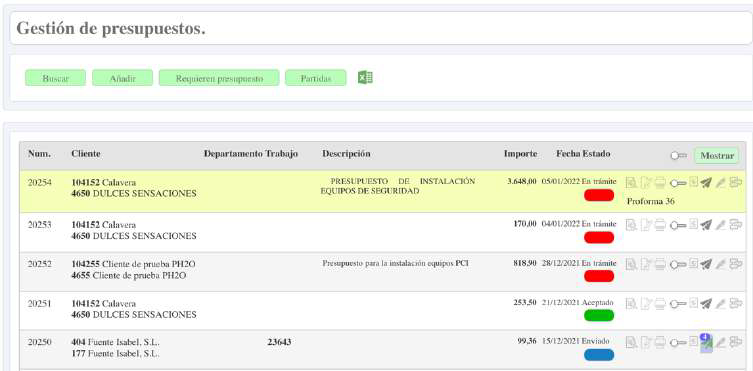Click the Buscar button

56,78
